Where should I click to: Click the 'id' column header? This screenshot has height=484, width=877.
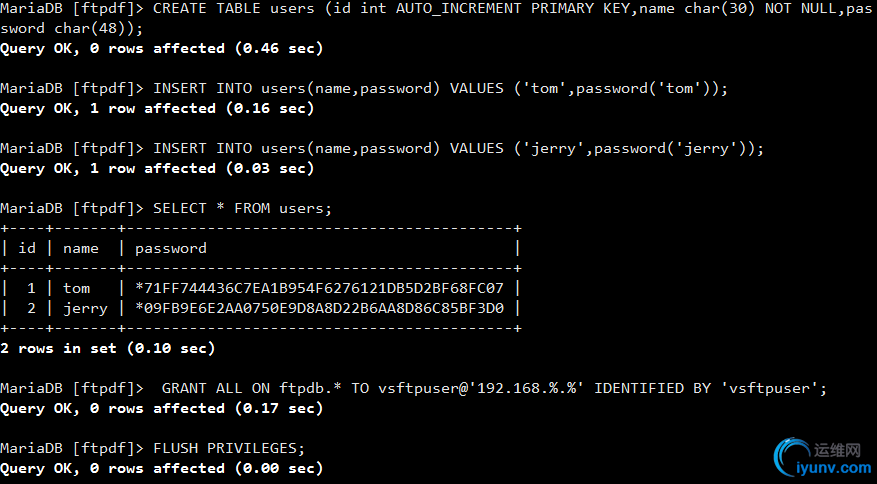tap(27, 248)
